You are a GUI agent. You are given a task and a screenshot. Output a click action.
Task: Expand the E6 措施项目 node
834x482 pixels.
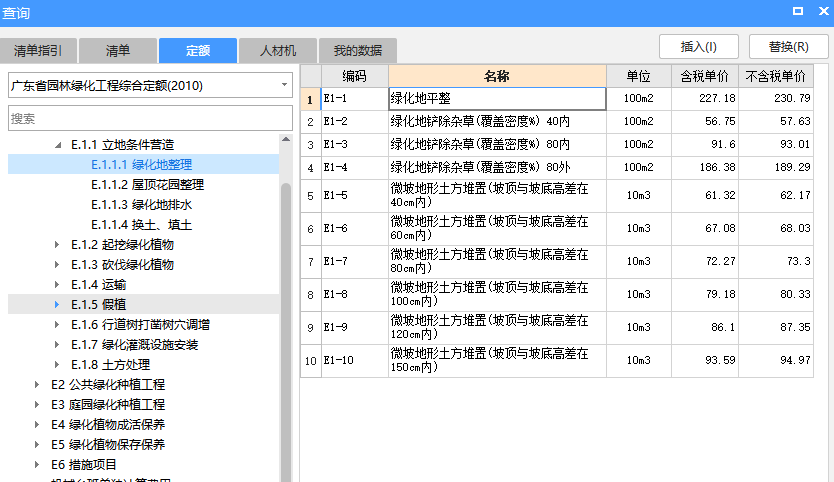tap(37, 464)
